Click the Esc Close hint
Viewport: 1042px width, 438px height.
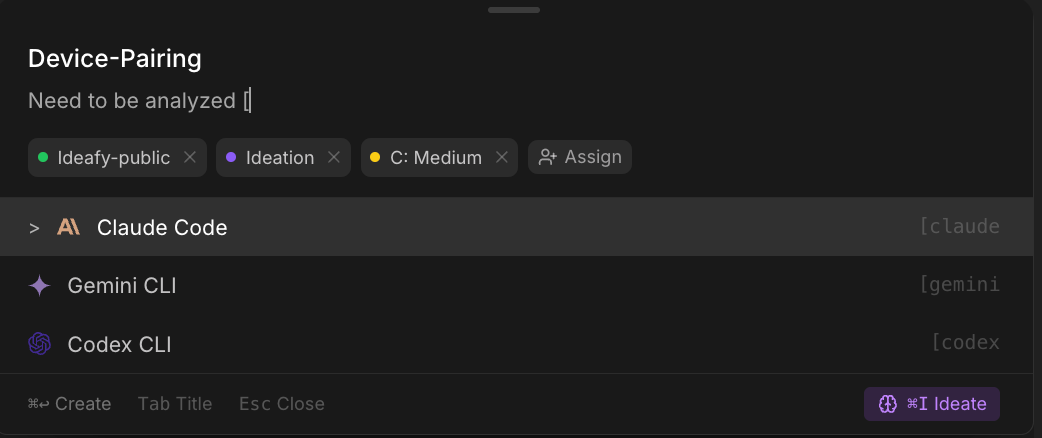(282, 404)
